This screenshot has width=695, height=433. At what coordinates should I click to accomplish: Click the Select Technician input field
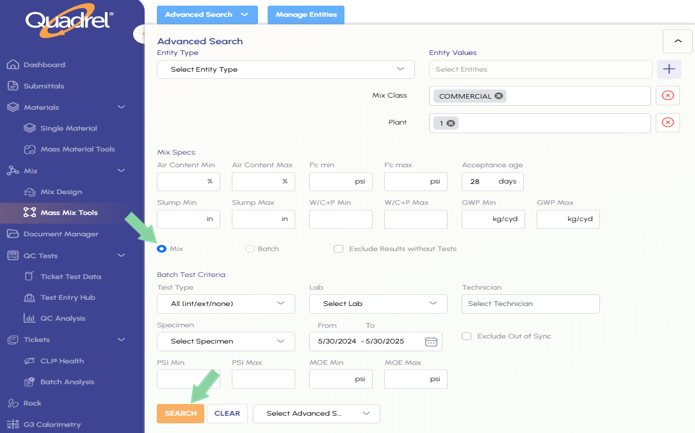(530, 303)
